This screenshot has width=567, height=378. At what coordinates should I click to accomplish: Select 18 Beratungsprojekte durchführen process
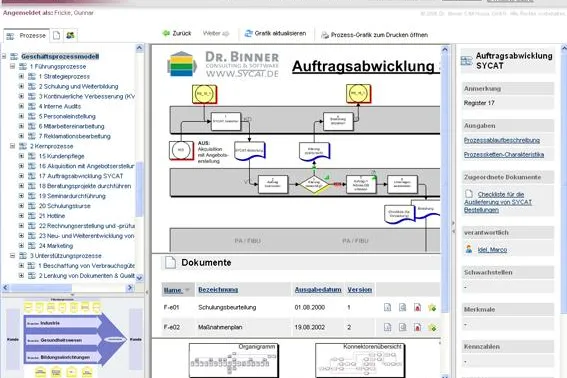(x=85, y=186)
